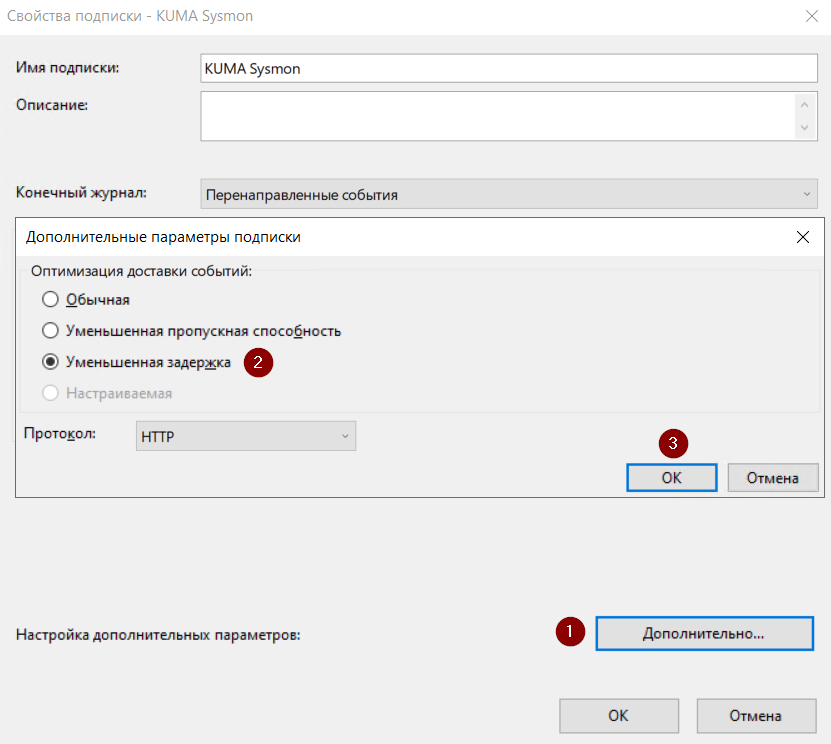Screen dimensions: 831x744
Task: Select the Обычная delivery option
Action: coord(50,299)
